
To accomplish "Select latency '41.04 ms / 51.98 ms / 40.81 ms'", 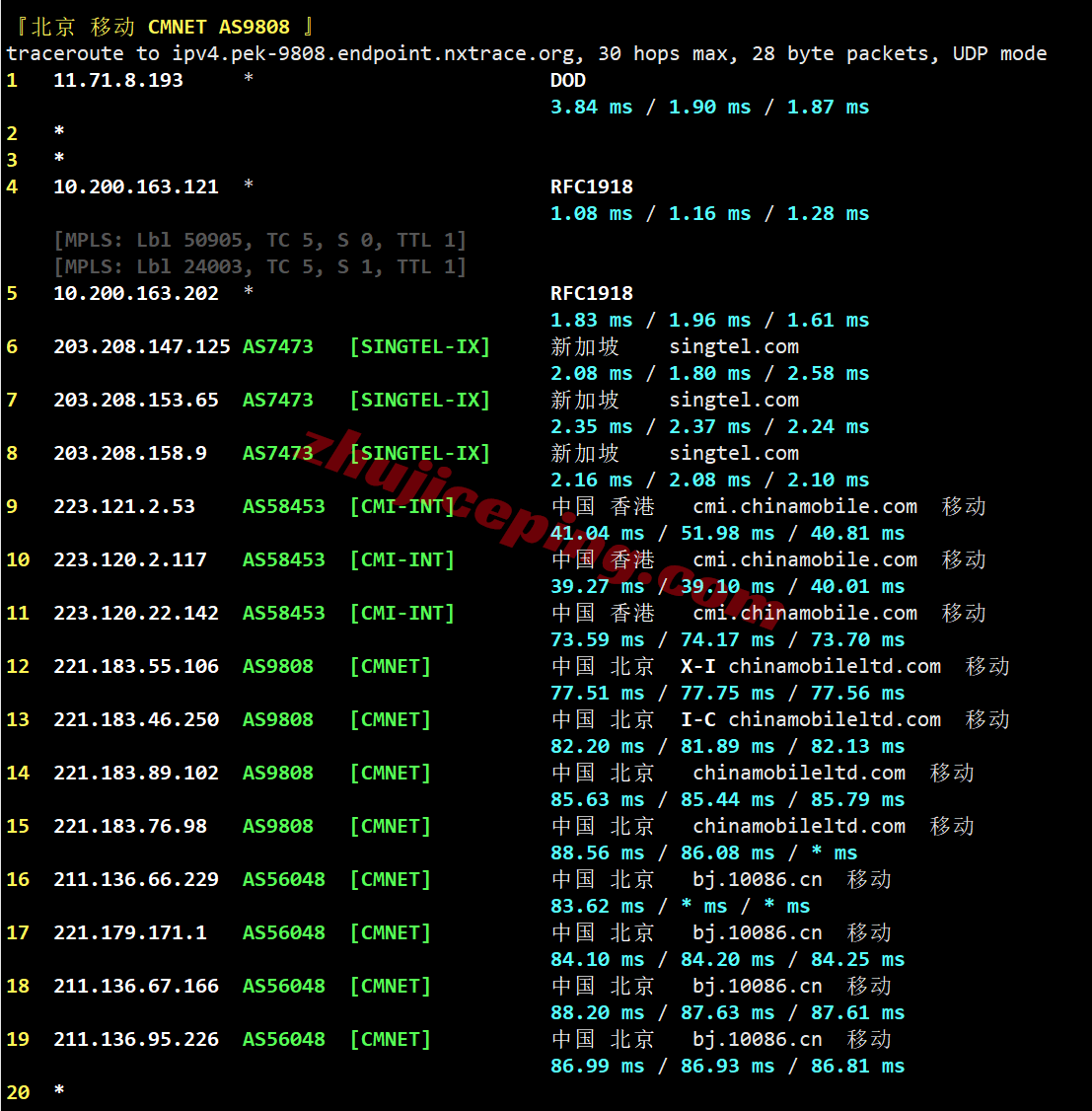I will tap(727, 533).
